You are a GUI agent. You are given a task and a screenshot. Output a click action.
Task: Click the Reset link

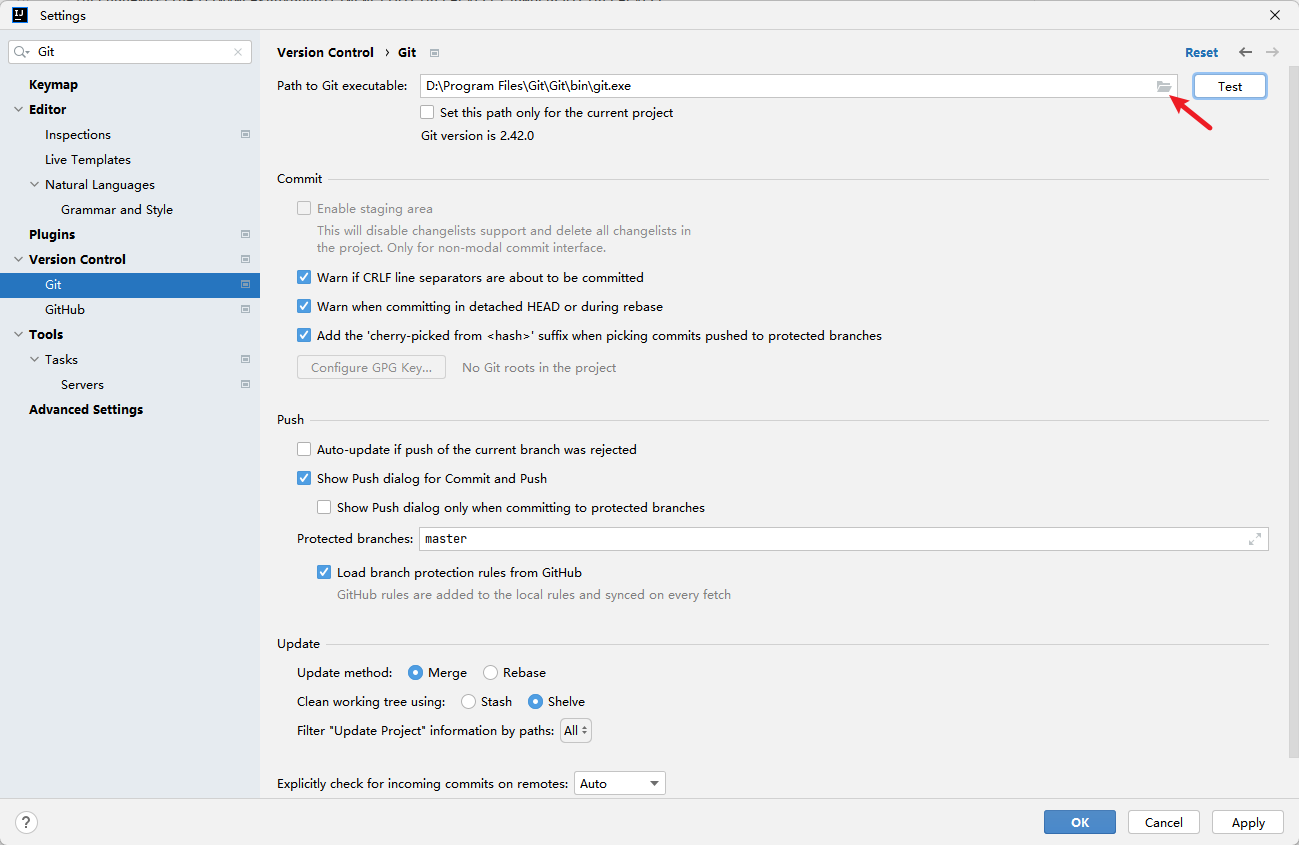point(1202,53)
